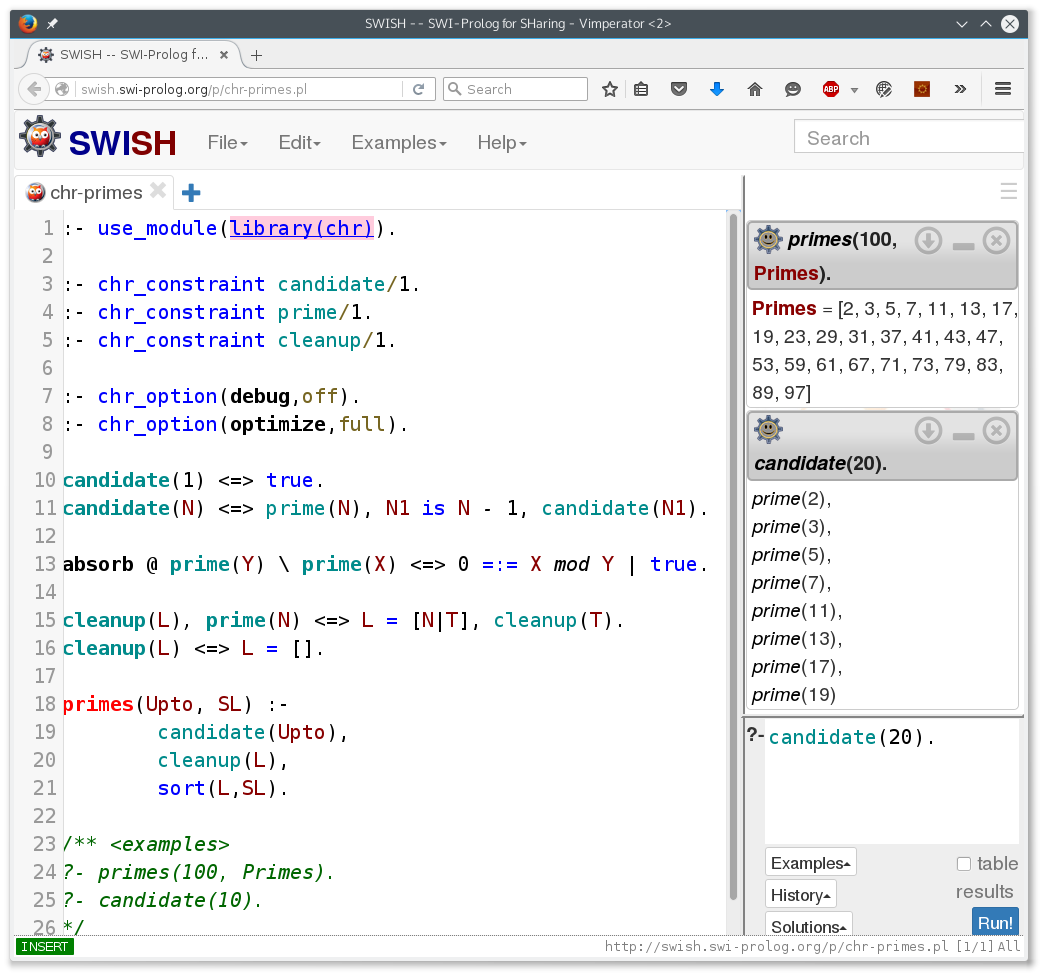Open the Edit menu
This screenshot has height=977, width=1044.
click(299, 143)
